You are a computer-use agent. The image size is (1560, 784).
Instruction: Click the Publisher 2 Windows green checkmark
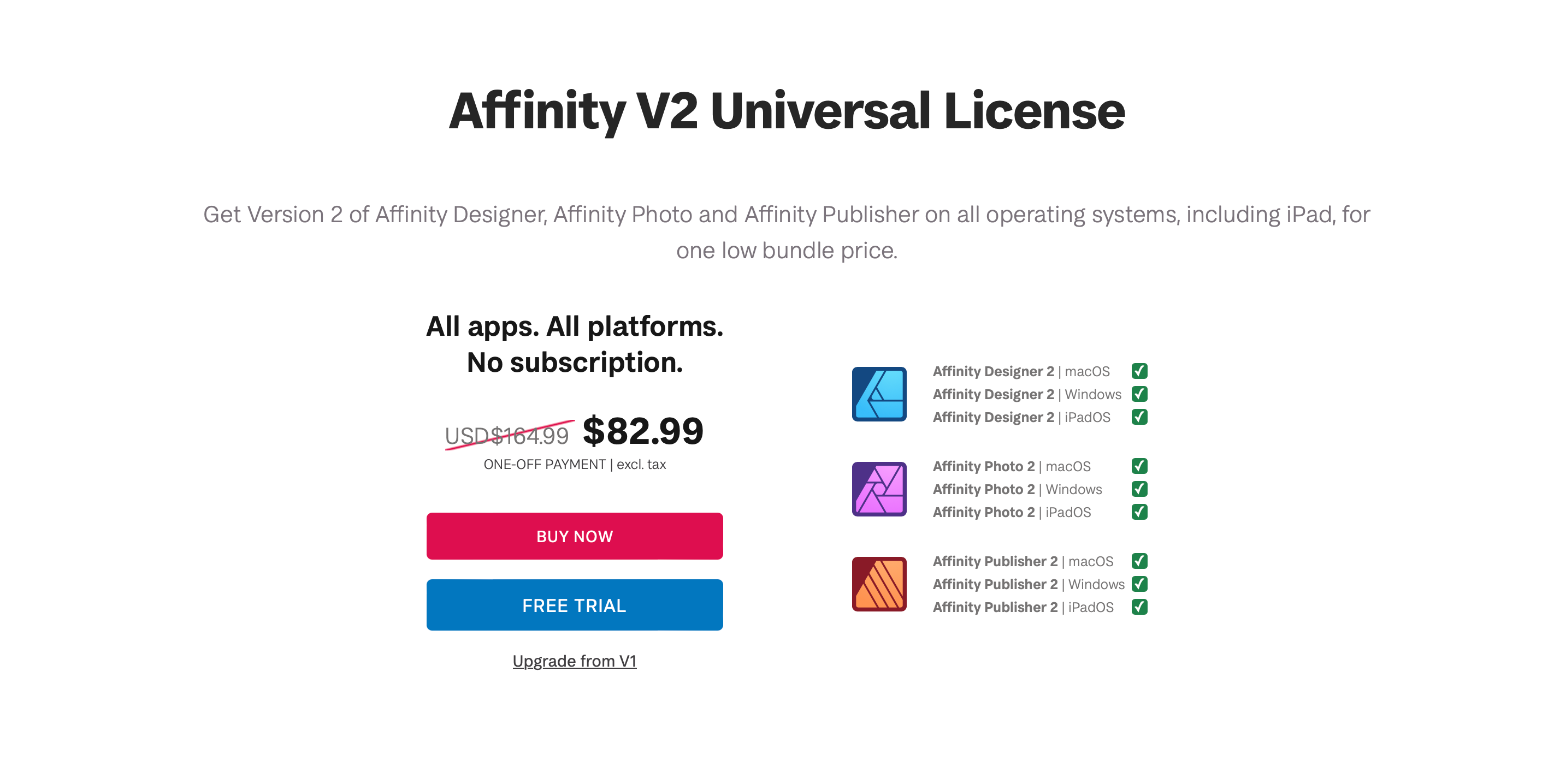(x=1139, y=584)
